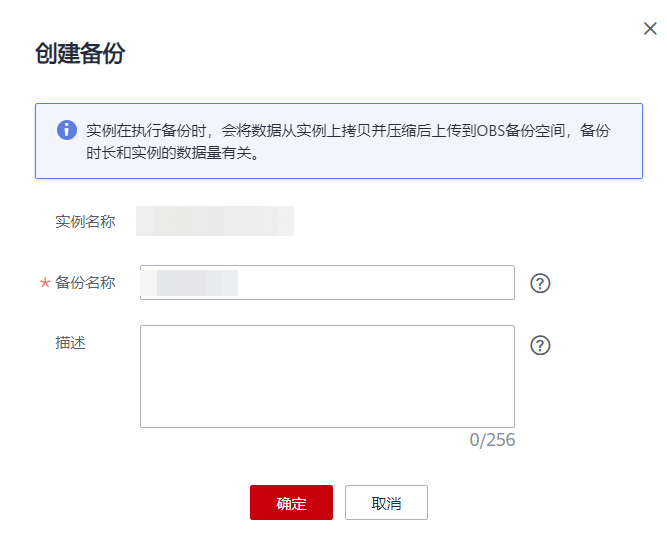This screenshot has height=548, width=667.
Task: Click the notice's first line mentioning OBS备份空间
Action: 347,131
